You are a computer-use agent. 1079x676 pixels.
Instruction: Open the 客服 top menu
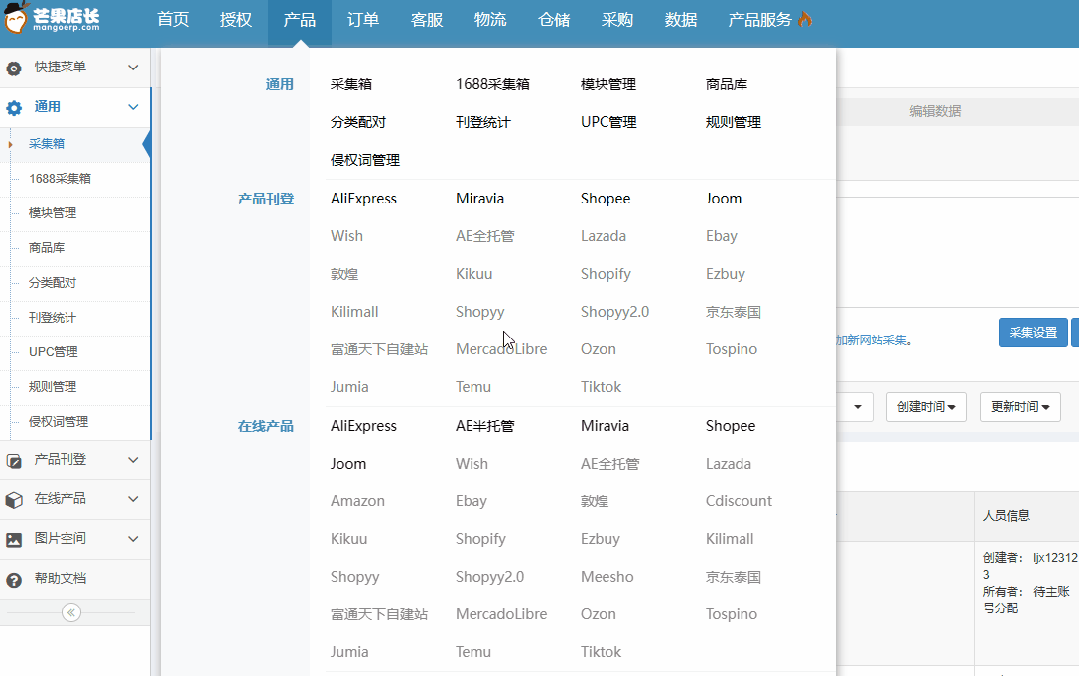coord(427,20)
